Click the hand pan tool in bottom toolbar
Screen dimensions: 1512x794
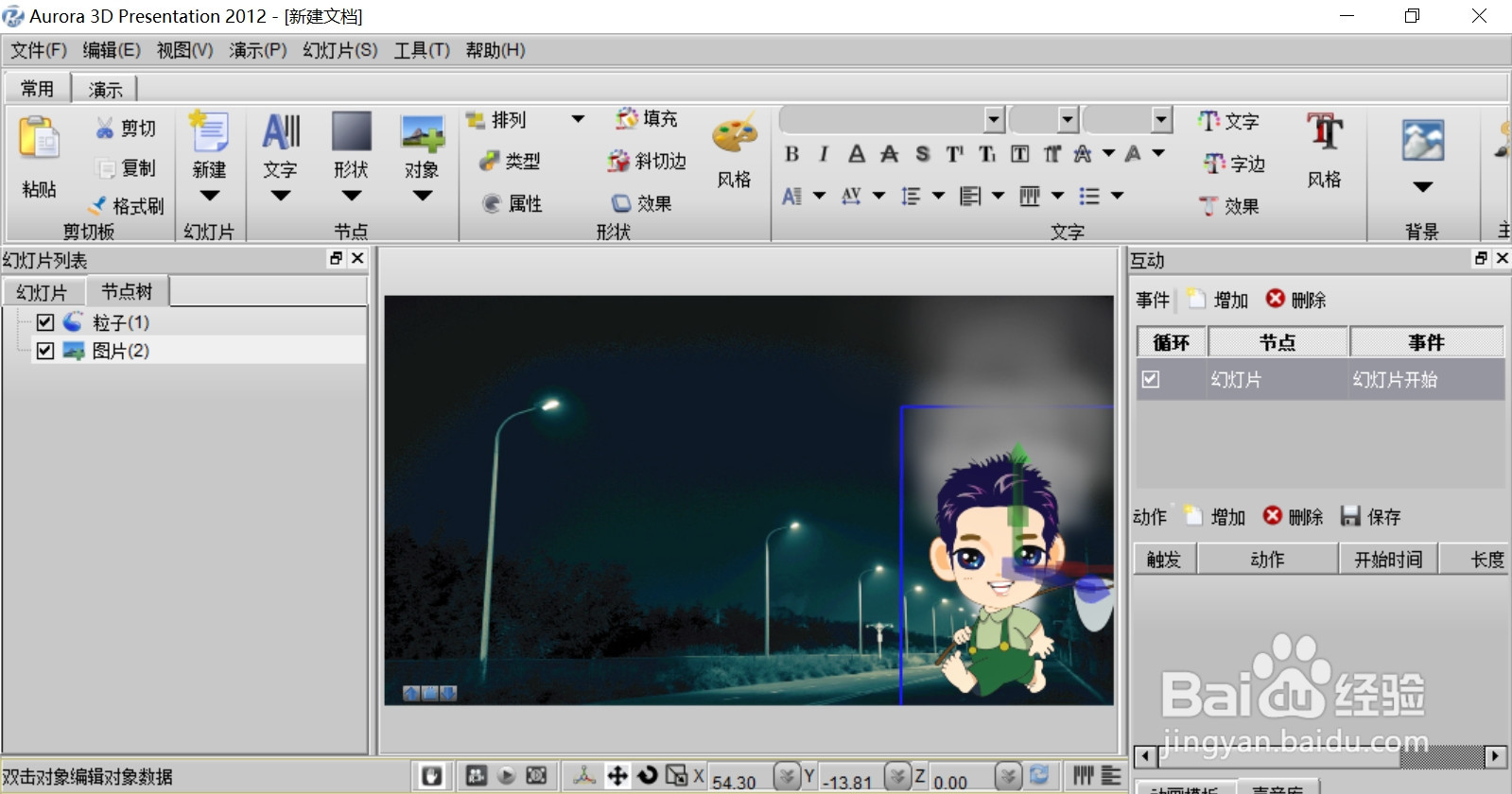[x=431, y=776]
